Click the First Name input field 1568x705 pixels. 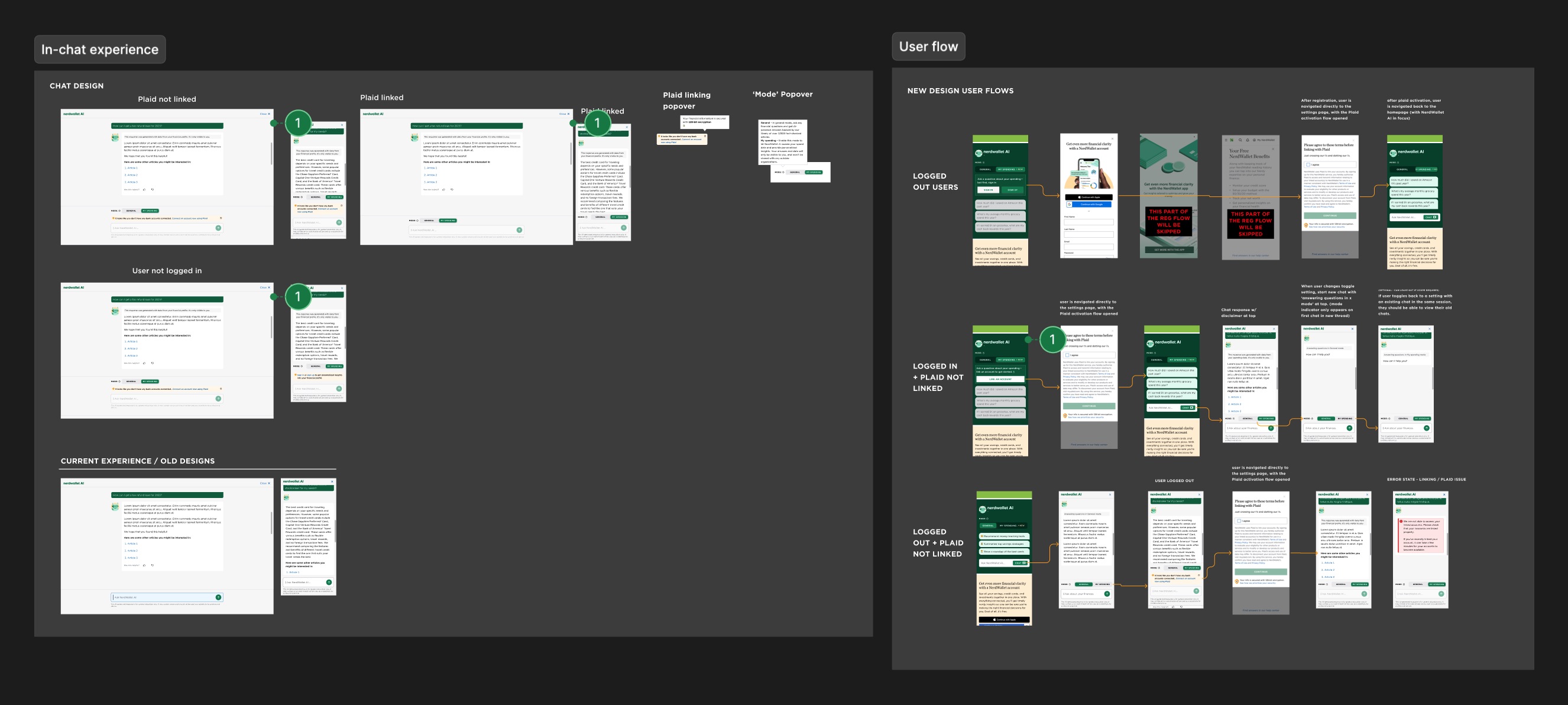pos(1089,222)
